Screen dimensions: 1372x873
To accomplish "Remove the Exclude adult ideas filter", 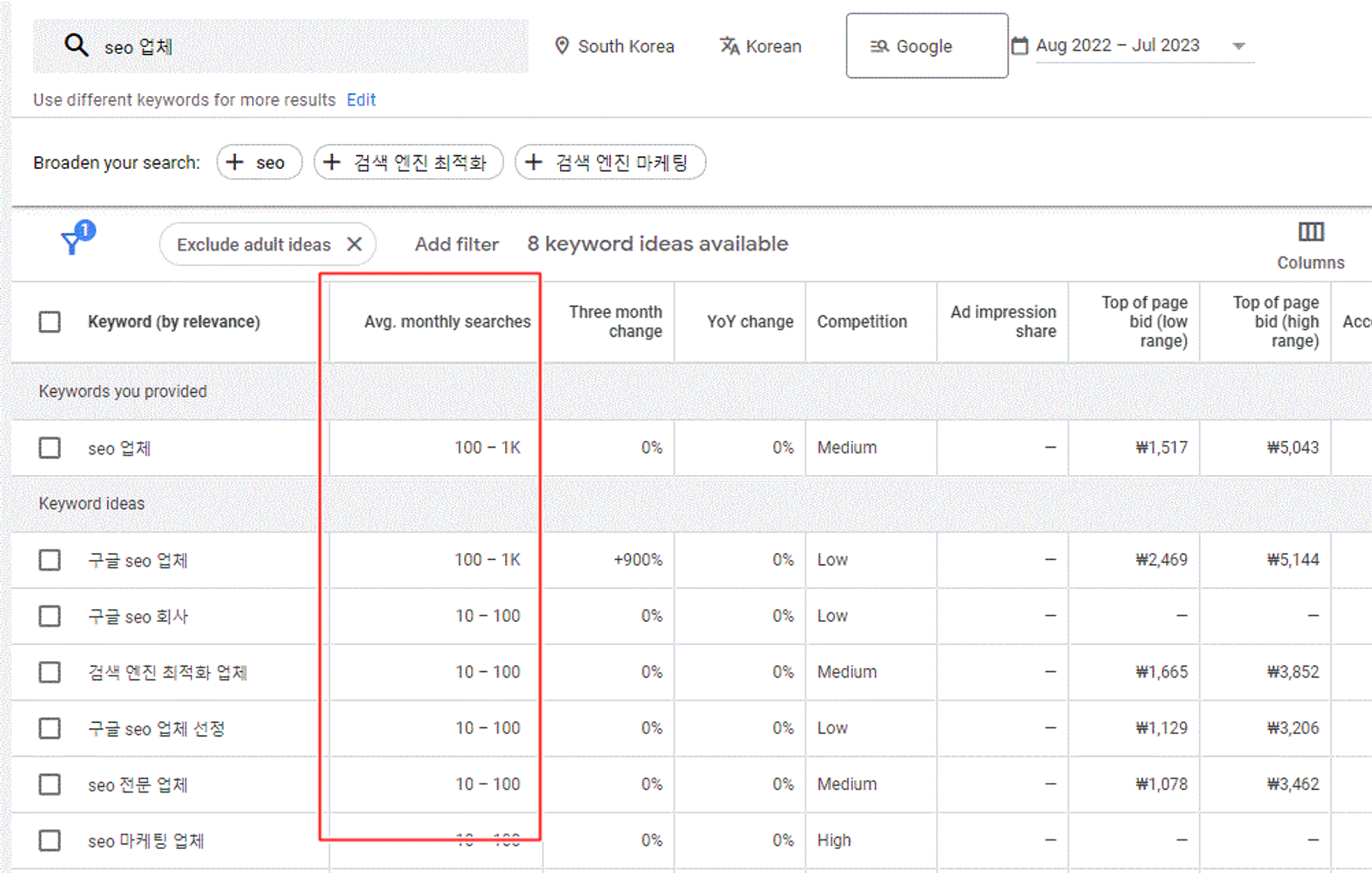I will pos(354,244).
